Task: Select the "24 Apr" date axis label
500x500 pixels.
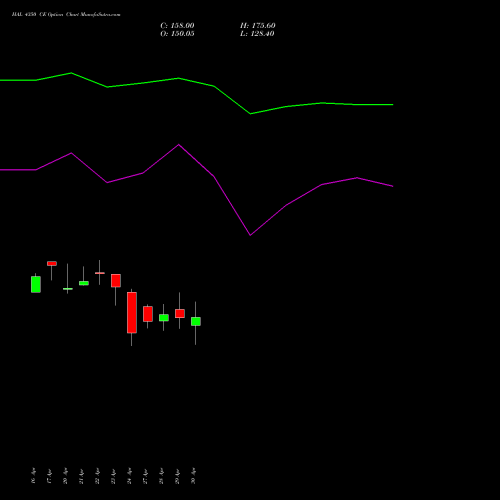Action: tap(129, 476)
